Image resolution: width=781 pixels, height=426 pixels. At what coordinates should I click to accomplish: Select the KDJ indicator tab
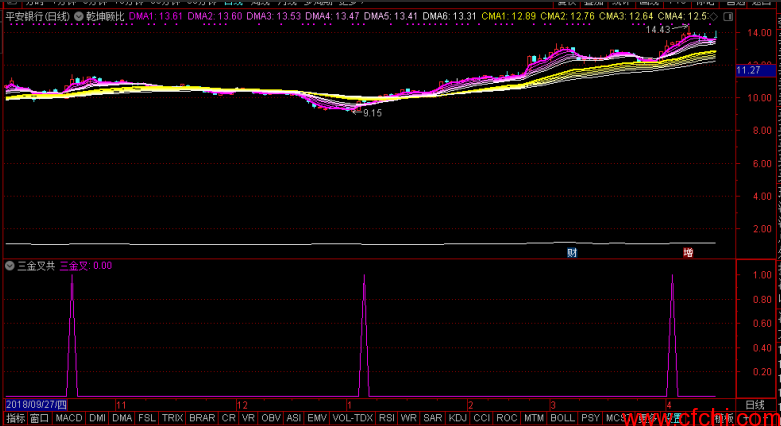pos(458,418)
